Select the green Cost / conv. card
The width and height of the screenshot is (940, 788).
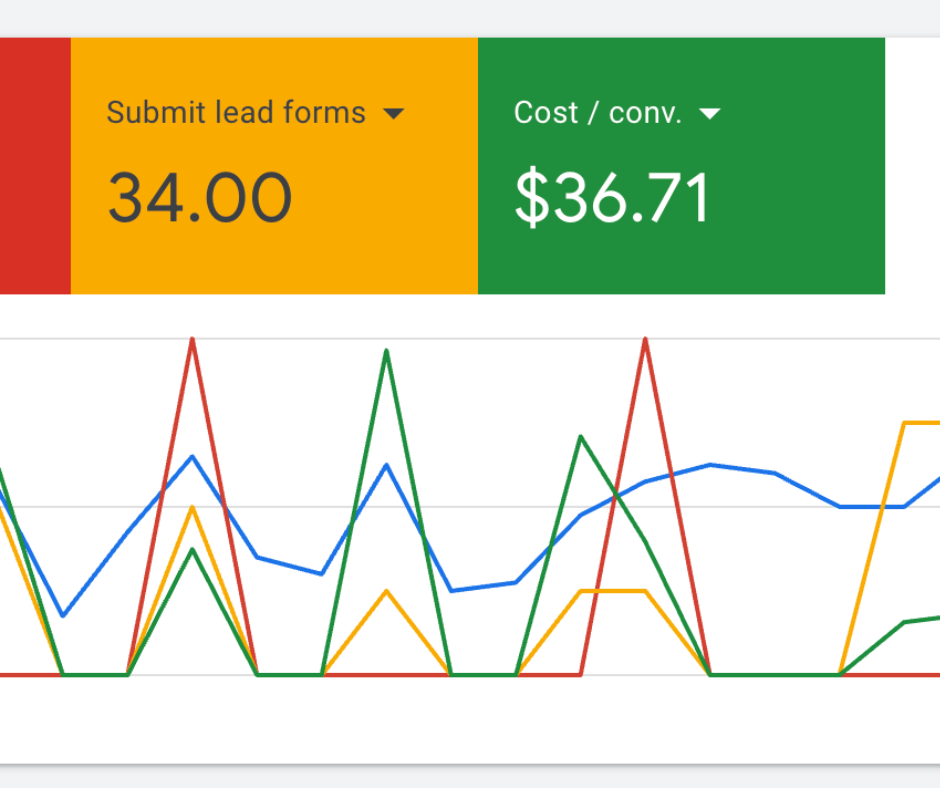(683, 165)
